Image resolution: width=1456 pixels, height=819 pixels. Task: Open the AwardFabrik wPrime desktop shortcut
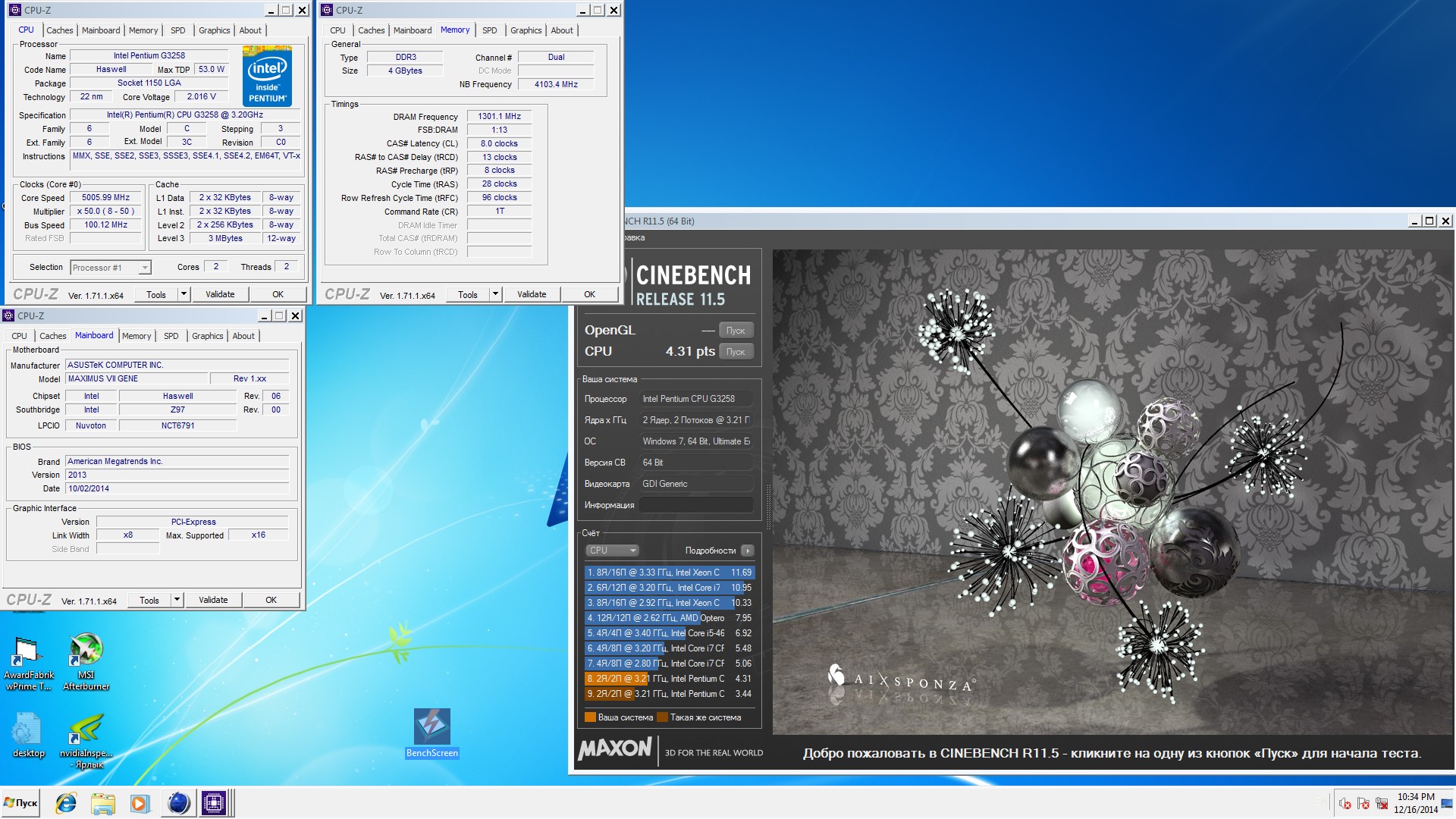pyautogui.click(x=28, y=663)
